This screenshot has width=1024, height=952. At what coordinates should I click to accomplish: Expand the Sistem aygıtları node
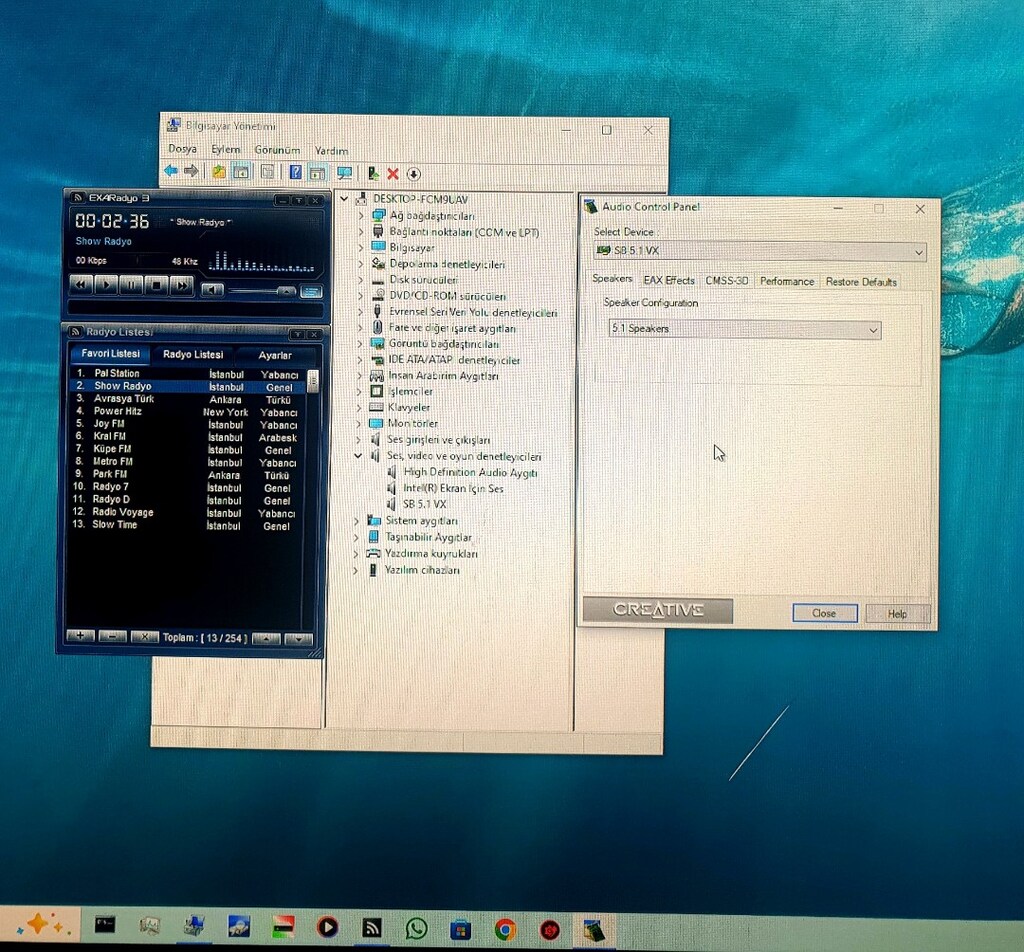click(x=357, y=520)
